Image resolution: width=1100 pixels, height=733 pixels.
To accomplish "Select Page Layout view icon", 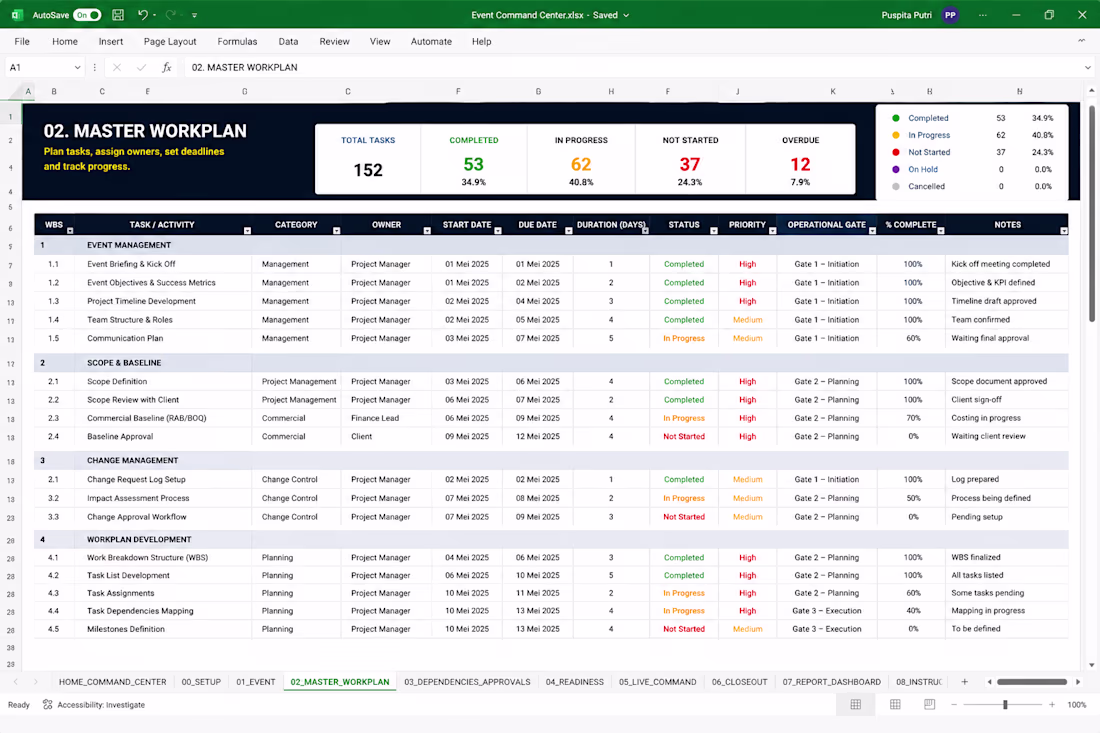I will [x=895, y=705].
